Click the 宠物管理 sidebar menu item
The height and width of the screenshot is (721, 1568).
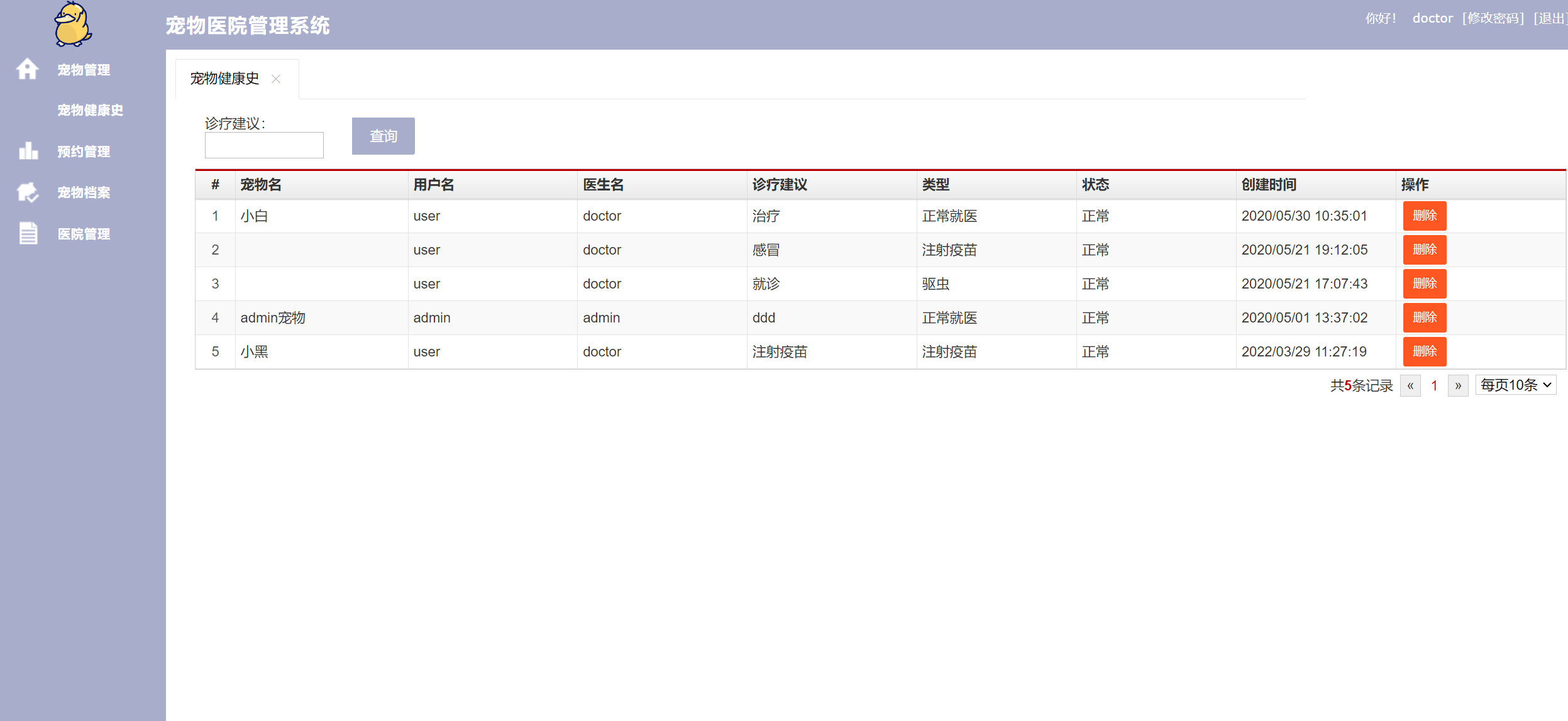point(84,70)
